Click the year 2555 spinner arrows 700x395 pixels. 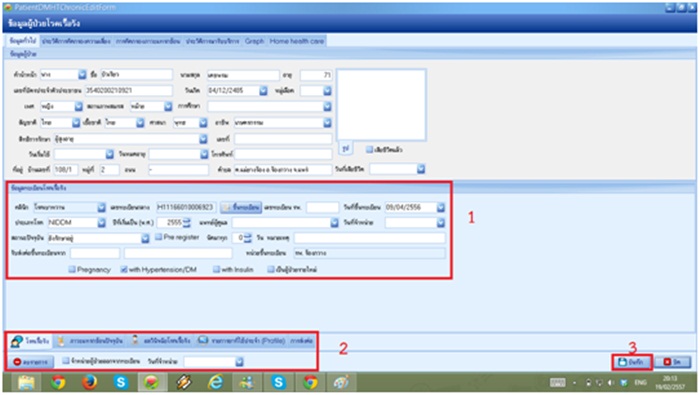coord(187,222)
